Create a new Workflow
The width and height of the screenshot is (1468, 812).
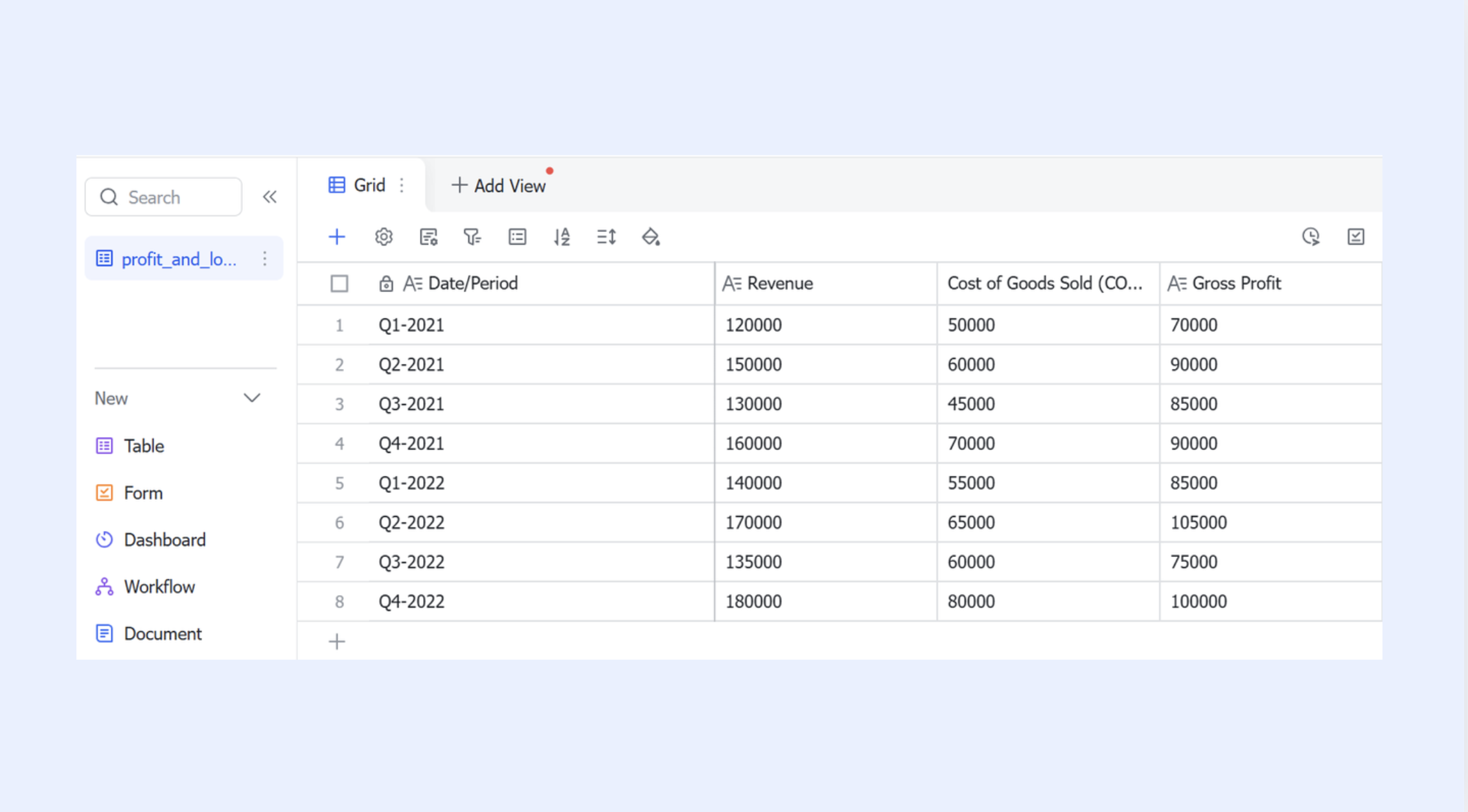pyautogui.click(x=159, y=587)
